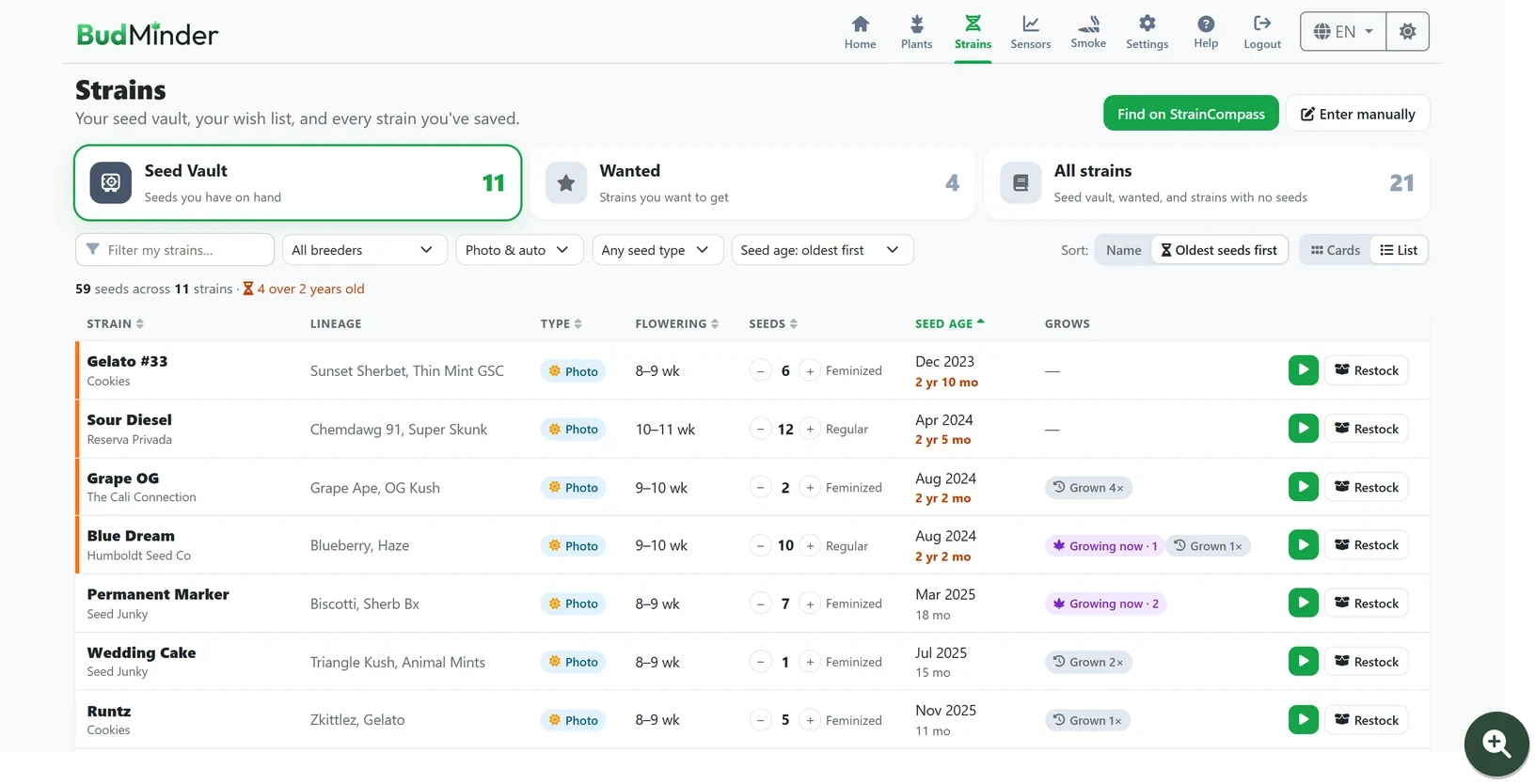Click the Filter my strains field
This screenshot has width=1535, height=784.
(x=175, y=250)
